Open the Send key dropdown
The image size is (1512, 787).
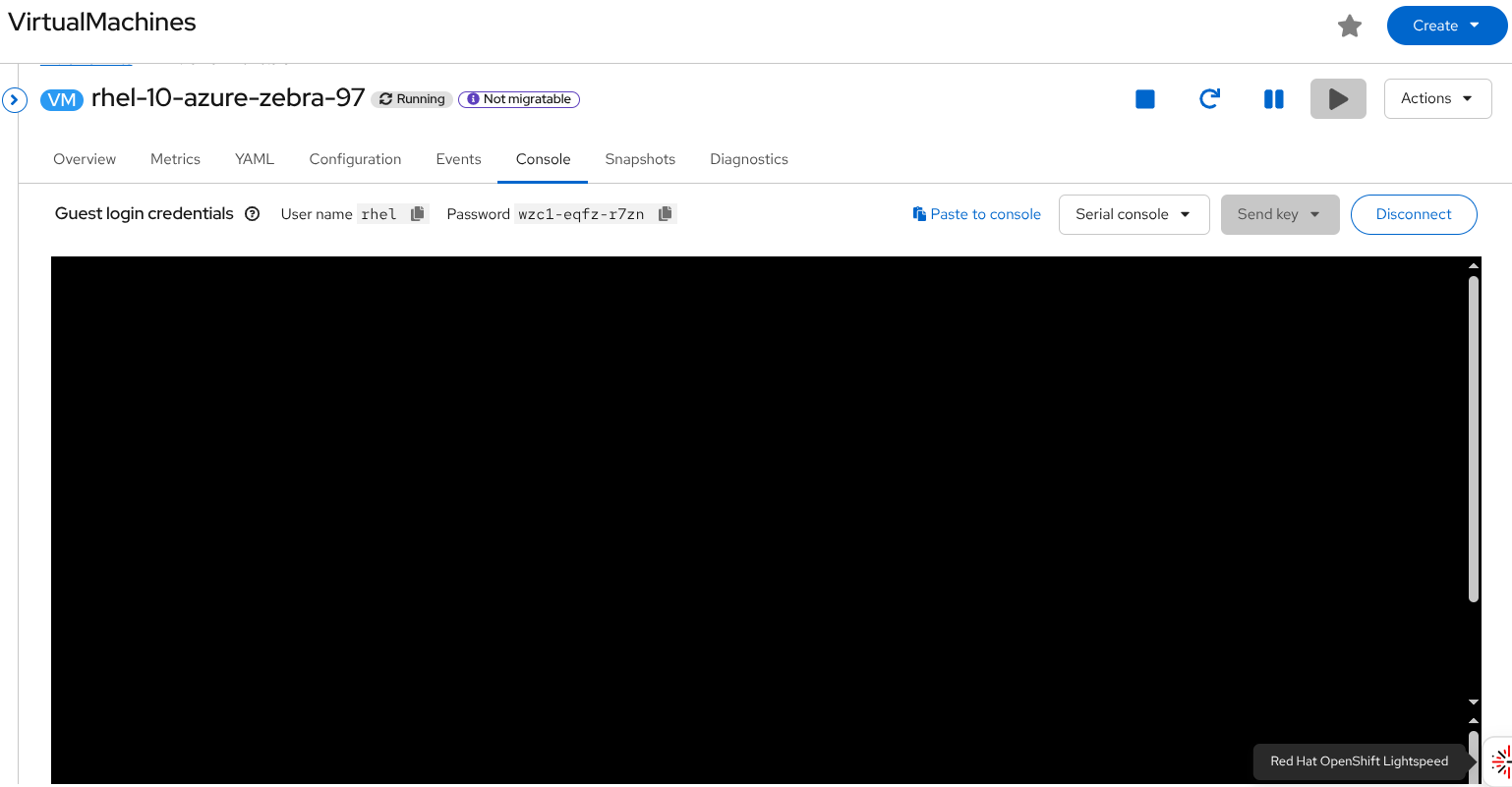(1280, 214)
